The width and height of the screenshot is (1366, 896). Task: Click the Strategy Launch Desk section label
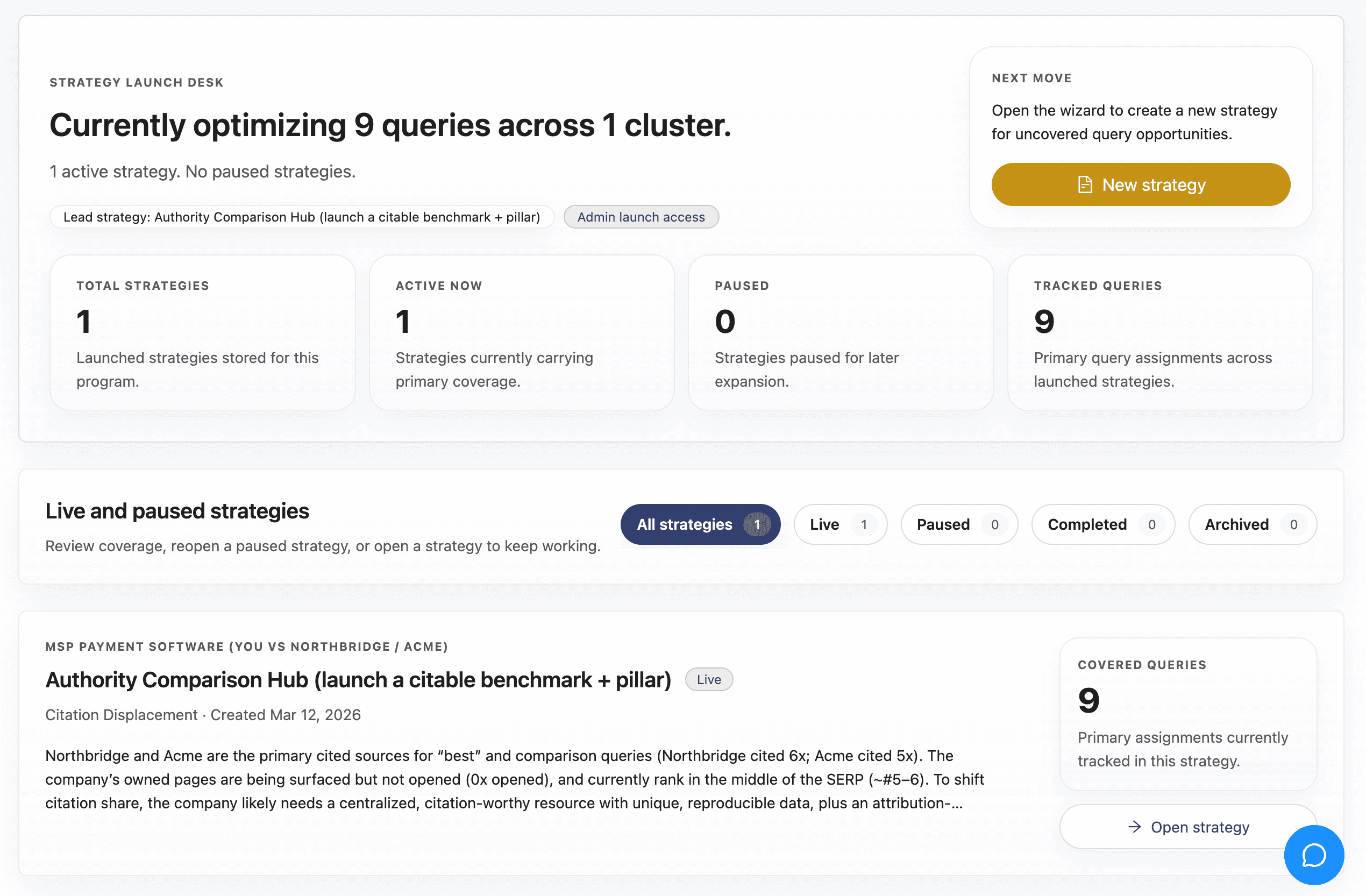pos(136,82)
